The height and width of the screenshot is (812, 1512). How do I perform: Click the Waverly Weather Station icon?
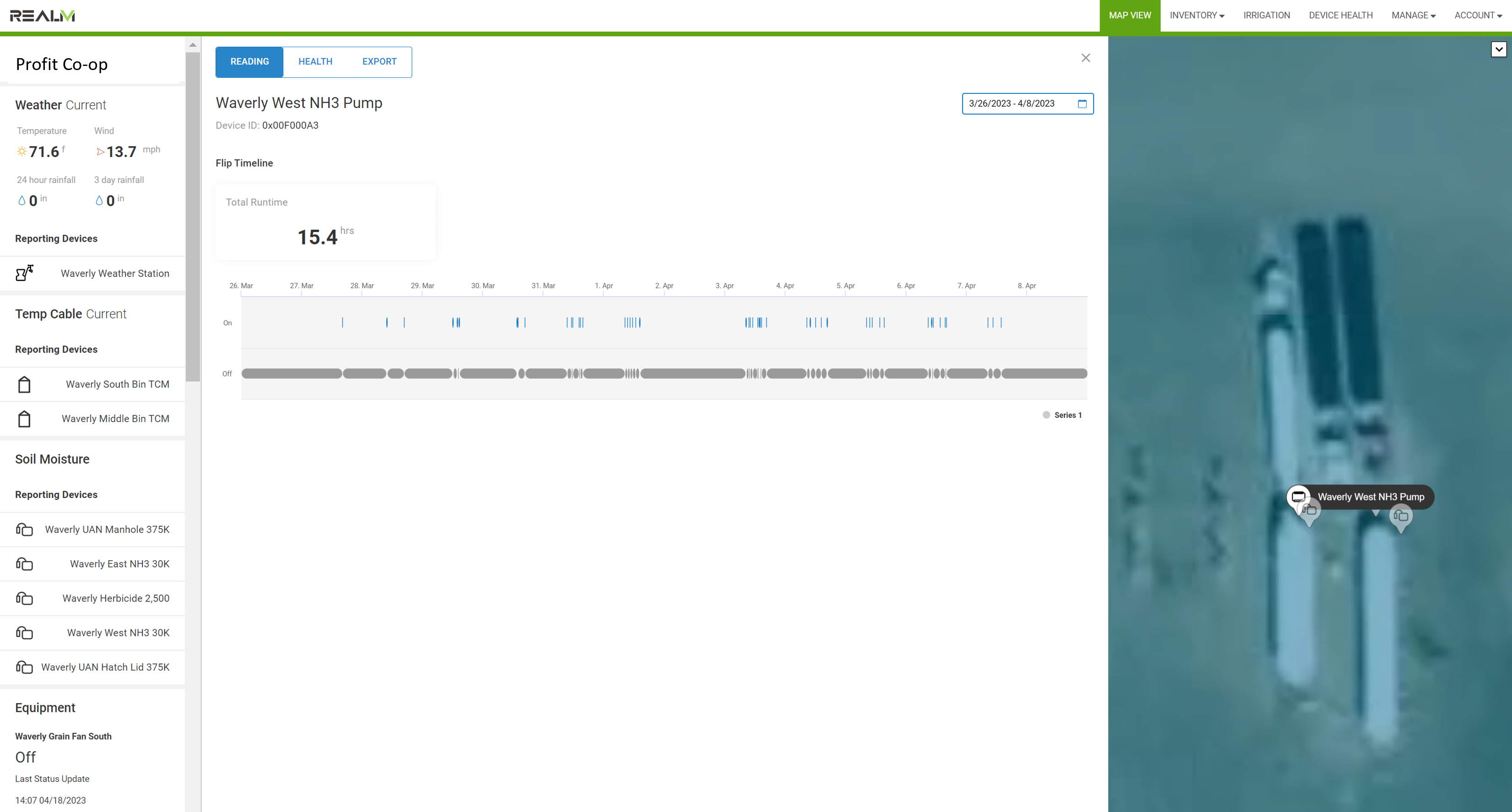[24, 273]
